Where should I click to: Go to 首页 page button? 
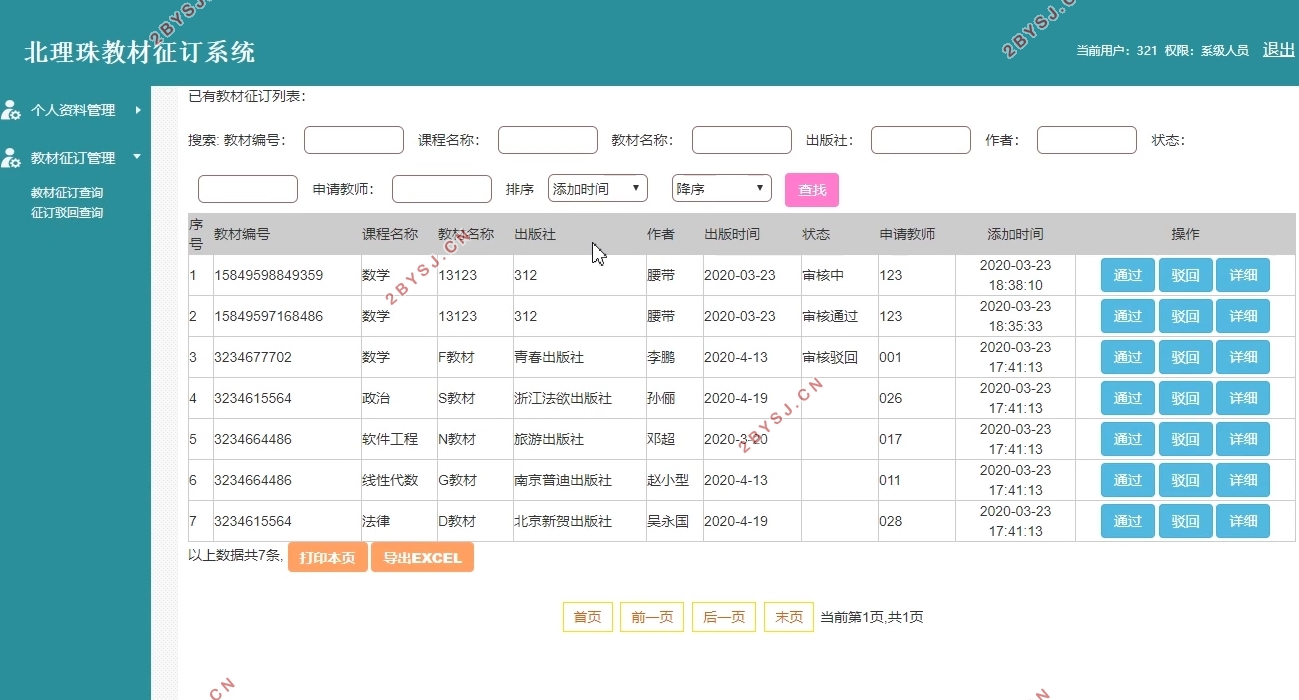(x=587, y=617)
